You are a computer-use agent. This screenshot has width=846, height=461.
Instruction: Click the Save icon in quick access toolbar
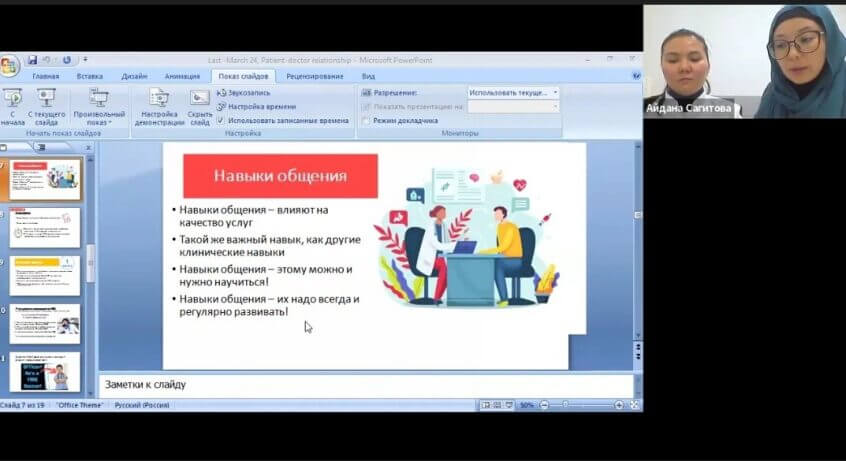click(33, 60)
